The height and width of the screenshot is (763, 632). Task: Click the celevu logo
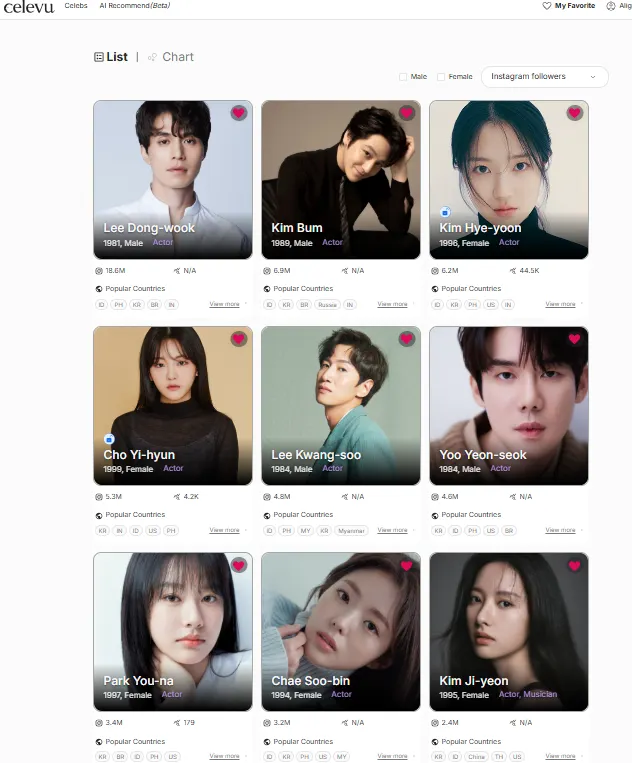(x=29, y=7)
